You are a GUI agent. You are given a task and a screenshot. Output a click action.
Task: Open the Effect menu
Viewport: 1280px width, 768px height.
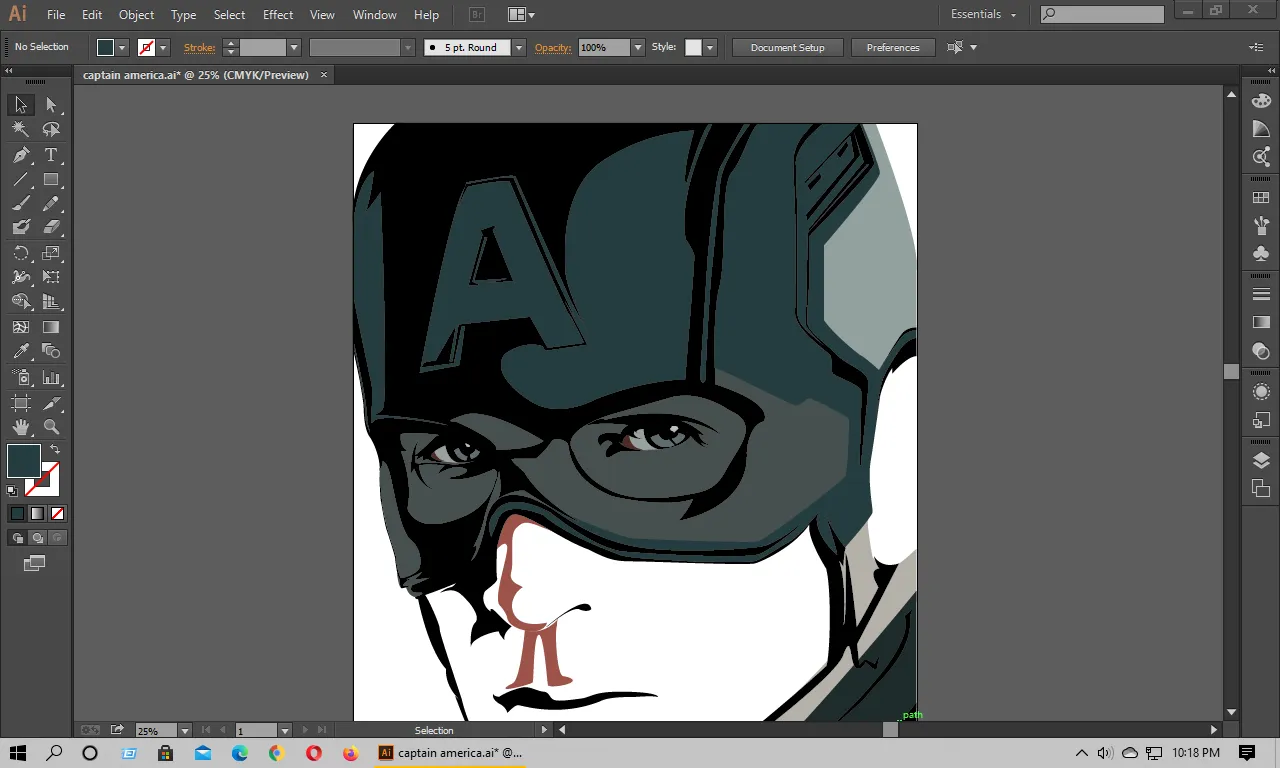click(278, 15)
